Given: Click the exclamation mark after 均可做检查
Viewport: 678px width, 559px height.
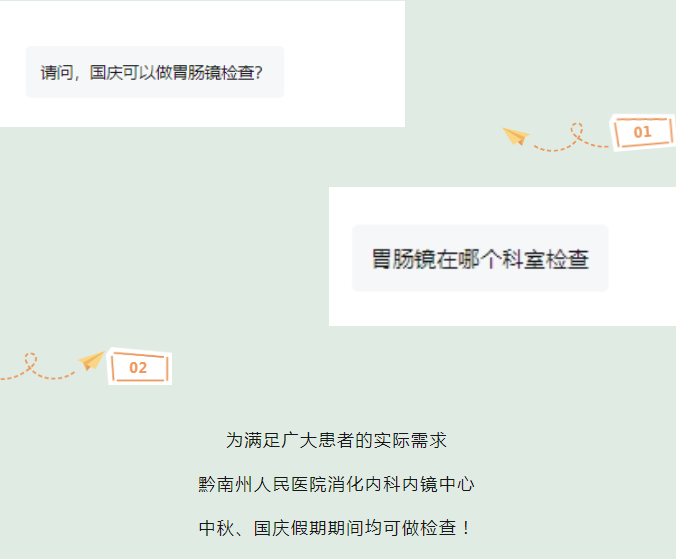Looking at the screenshot, I should 466,528.
